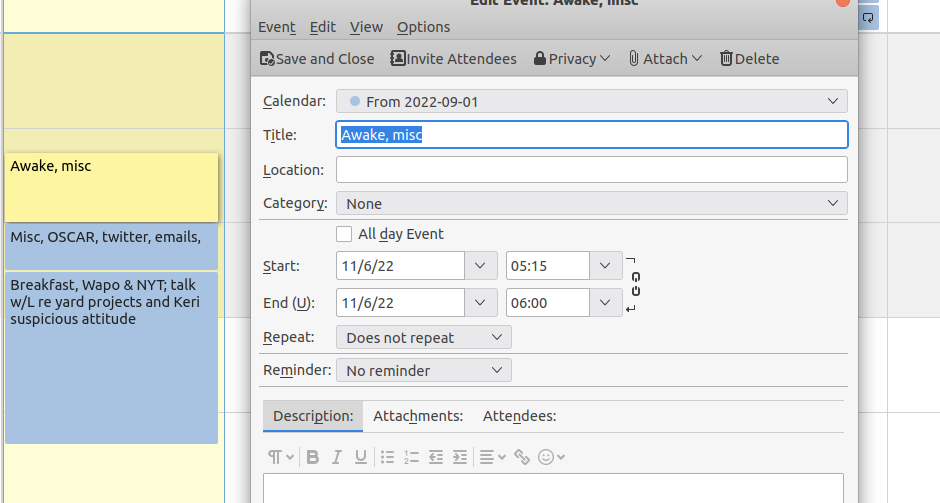
Task: Open the Privacy dropdown
Action: point(572,59)
